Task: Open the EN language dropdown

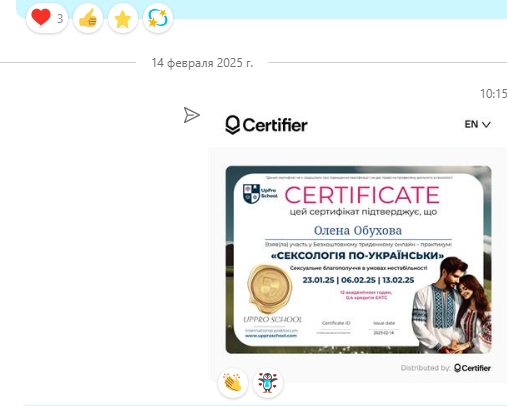Action: (x=477, y=124)
